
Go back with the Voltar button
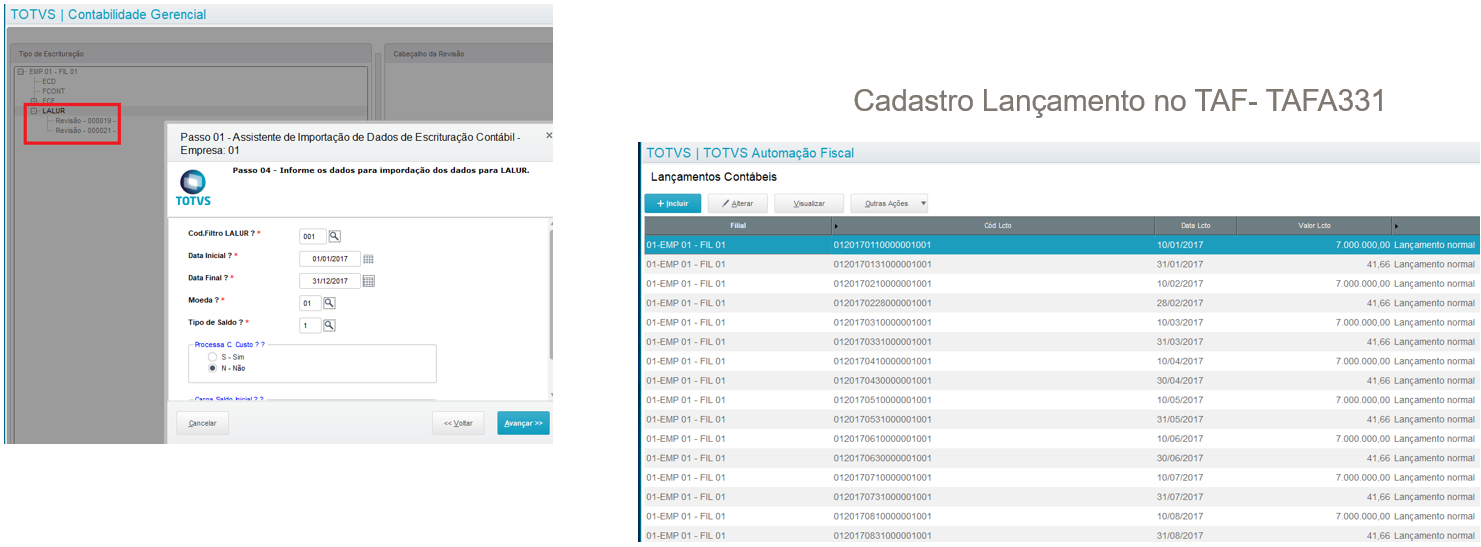coord(459,423)
